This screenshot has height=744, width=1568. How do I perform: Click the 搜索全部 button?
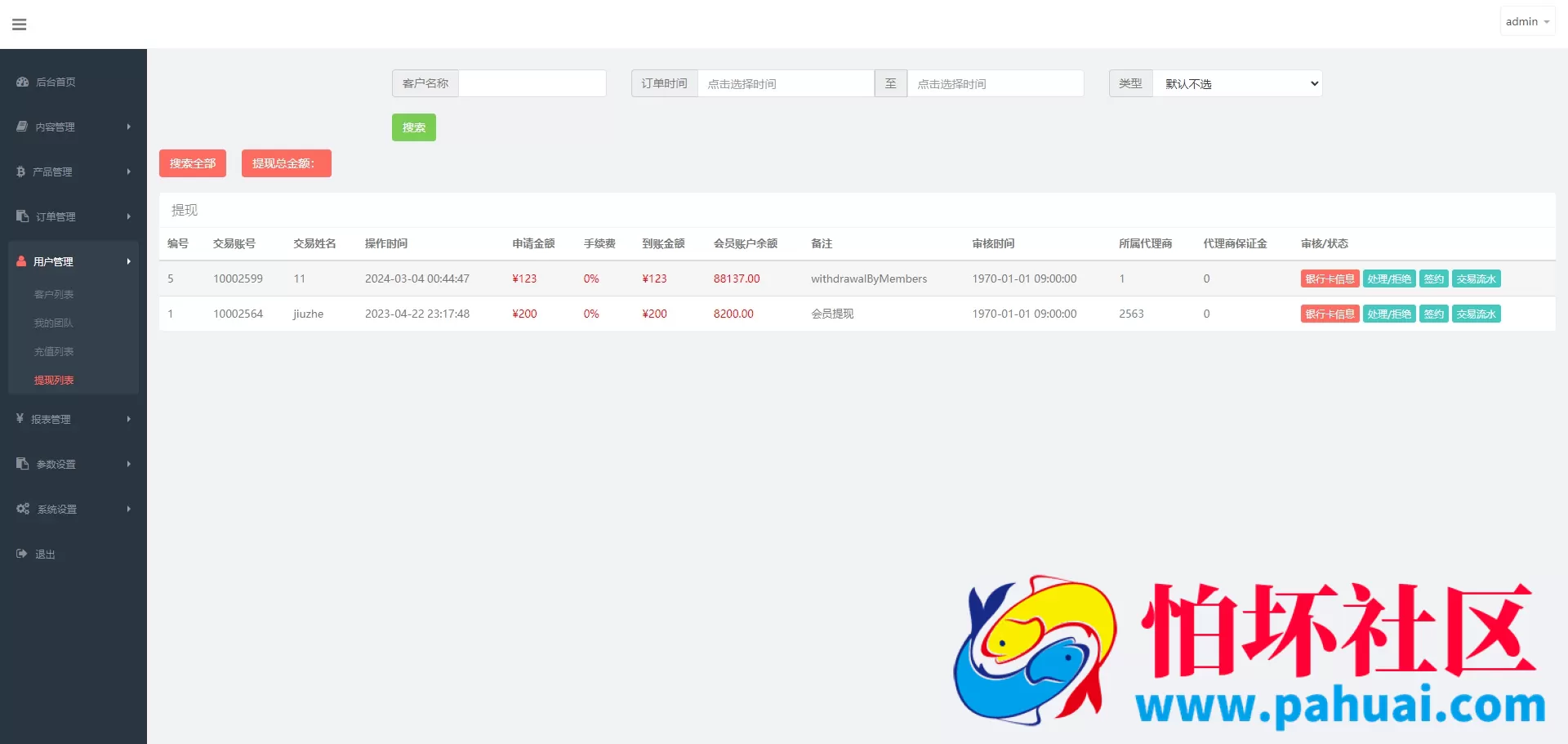pos(193,163)
